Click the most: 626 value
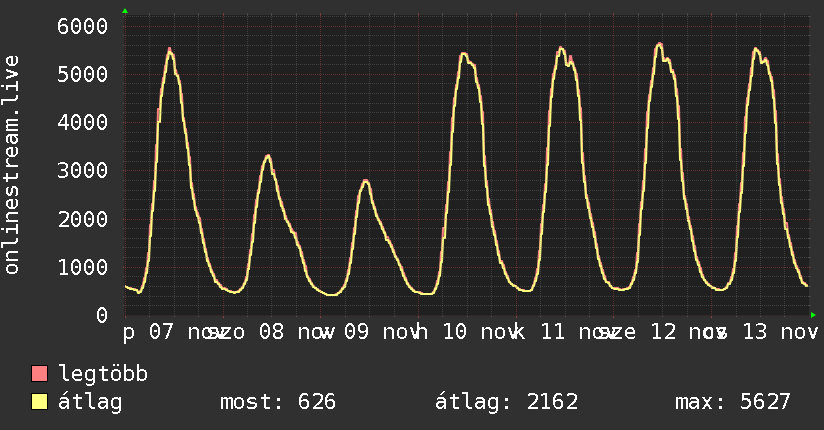Screen dimensions: 824x430 point(277,402)
